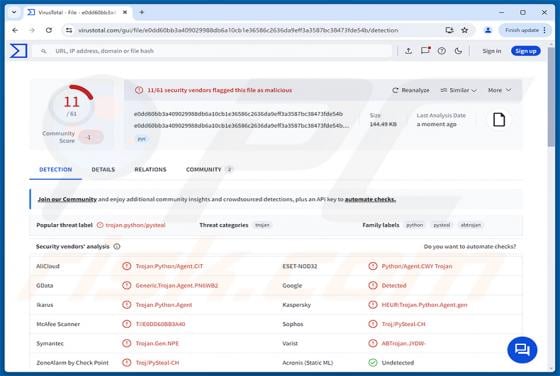Expand the Similar dropdown

[x=459, y=90]
